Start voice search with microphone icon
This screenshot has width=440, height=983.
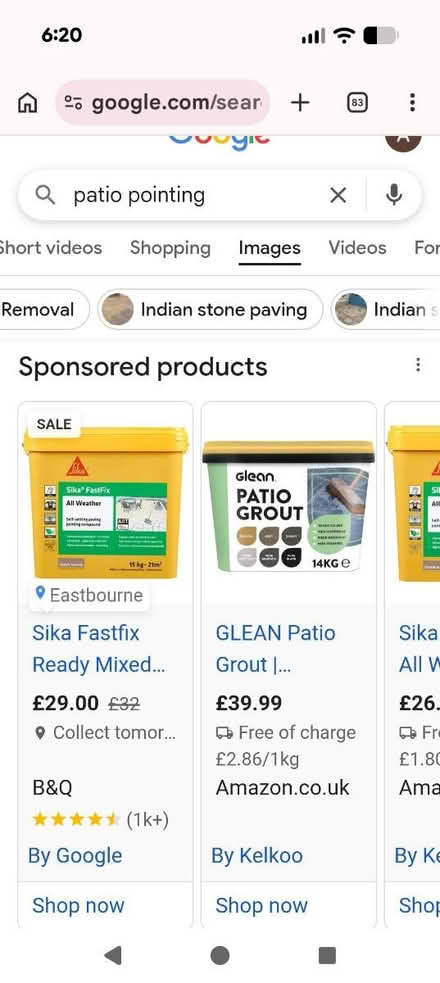[x=394, y=196]
